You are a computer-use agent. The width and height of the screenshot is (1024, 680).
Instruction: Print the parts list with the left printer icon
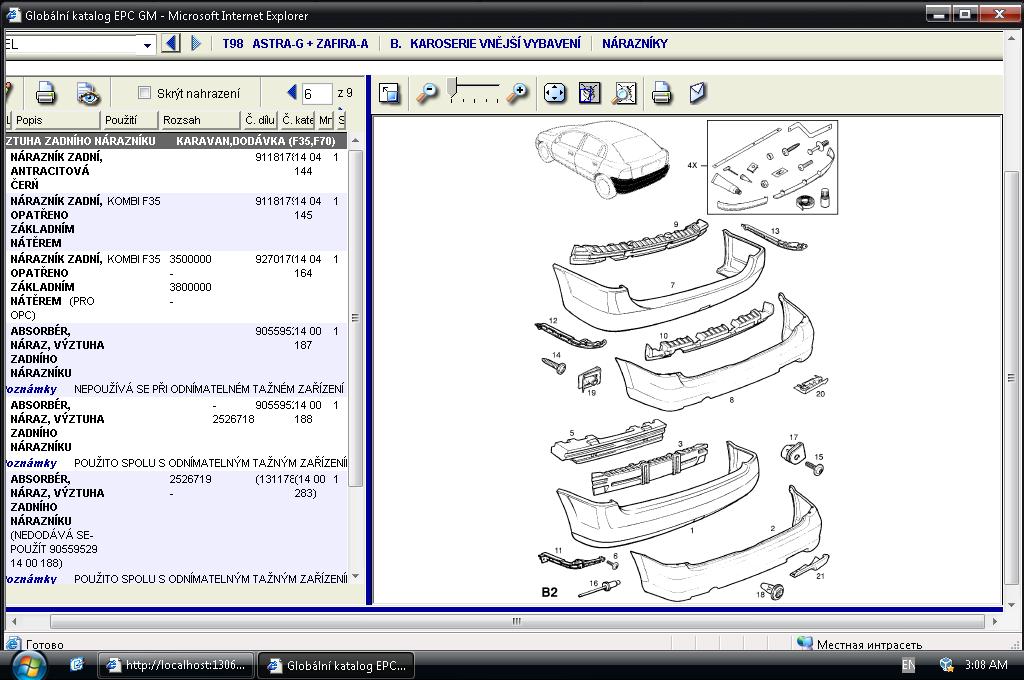point(46,94)
